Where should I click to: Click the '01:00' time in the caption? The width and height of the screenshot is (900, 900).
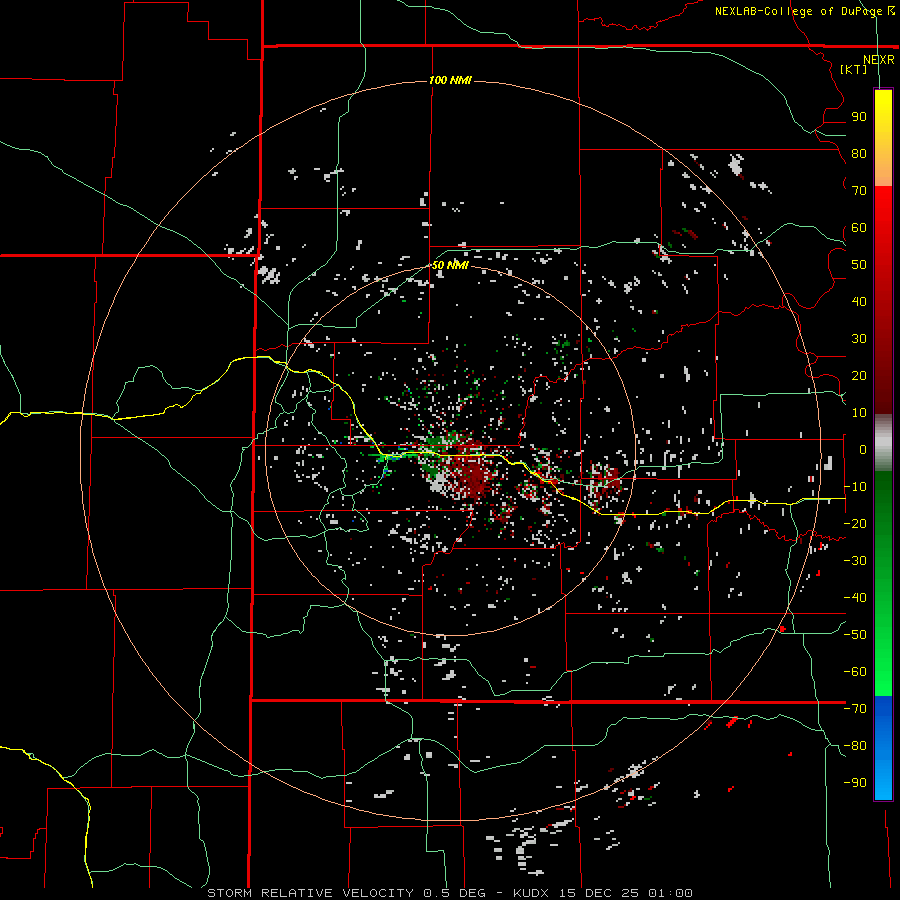coord(670,893)
